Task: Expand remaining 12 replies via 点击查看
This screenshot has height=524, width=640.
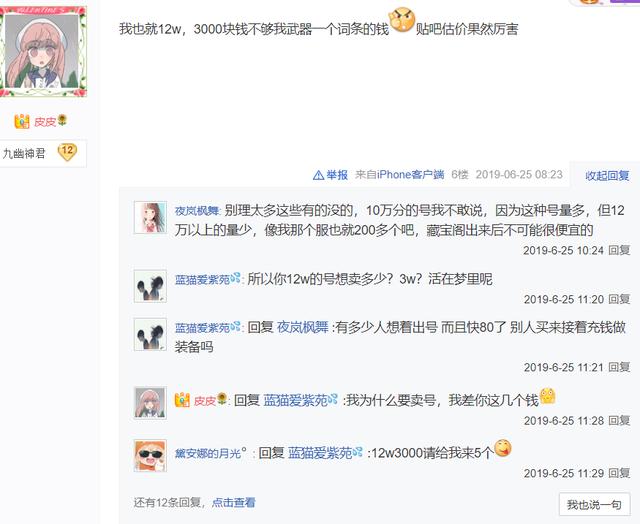Action: click(233, 502)
